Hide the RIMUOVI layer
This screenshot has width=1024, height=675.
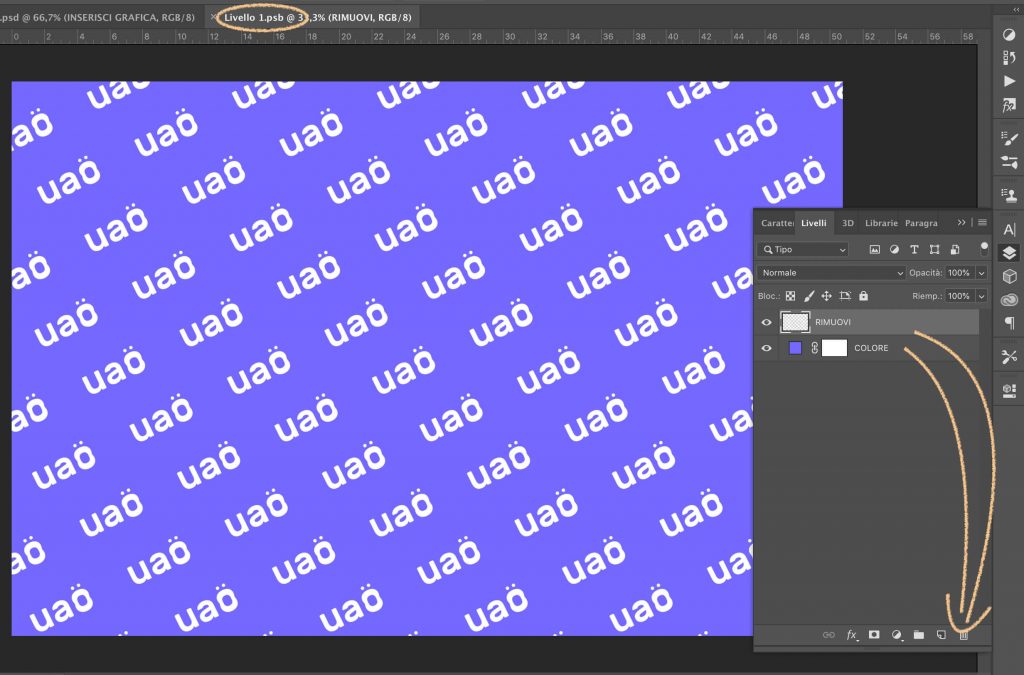tap(767, 322)
